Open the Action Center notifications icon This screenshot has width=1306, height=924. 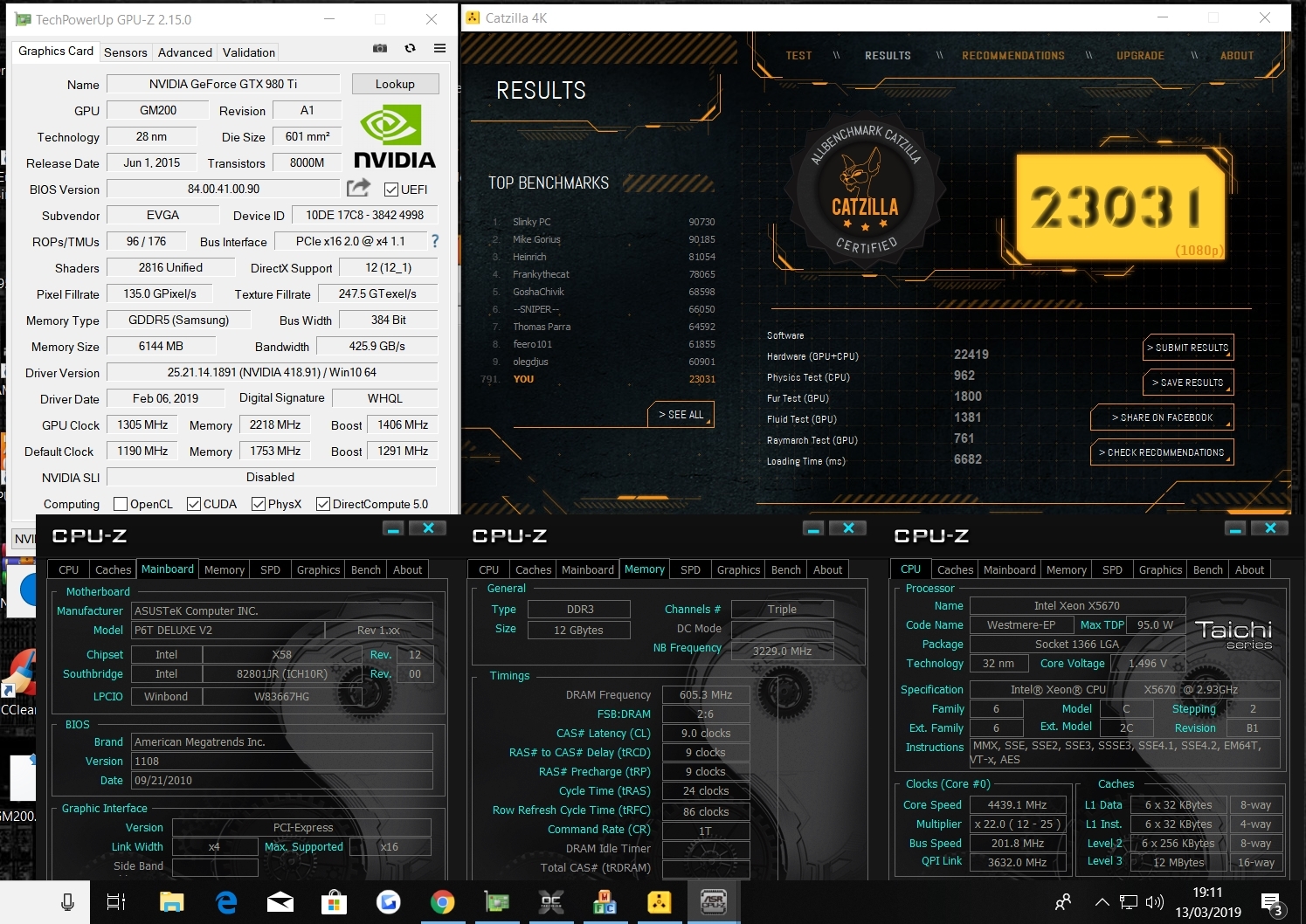1272,904
